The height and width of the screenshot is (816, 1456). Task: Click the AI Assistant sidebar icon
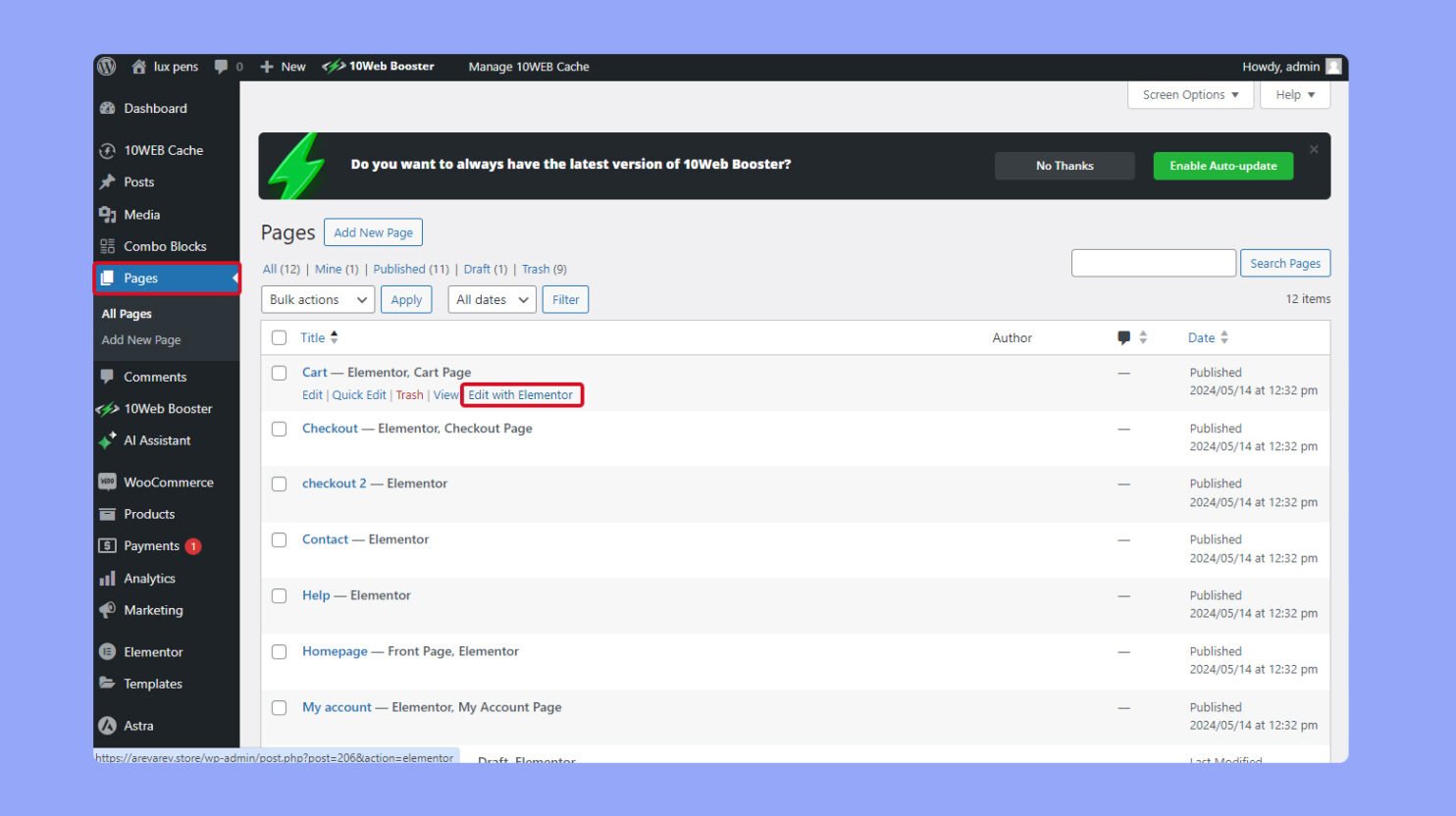[x=108, y=440]
